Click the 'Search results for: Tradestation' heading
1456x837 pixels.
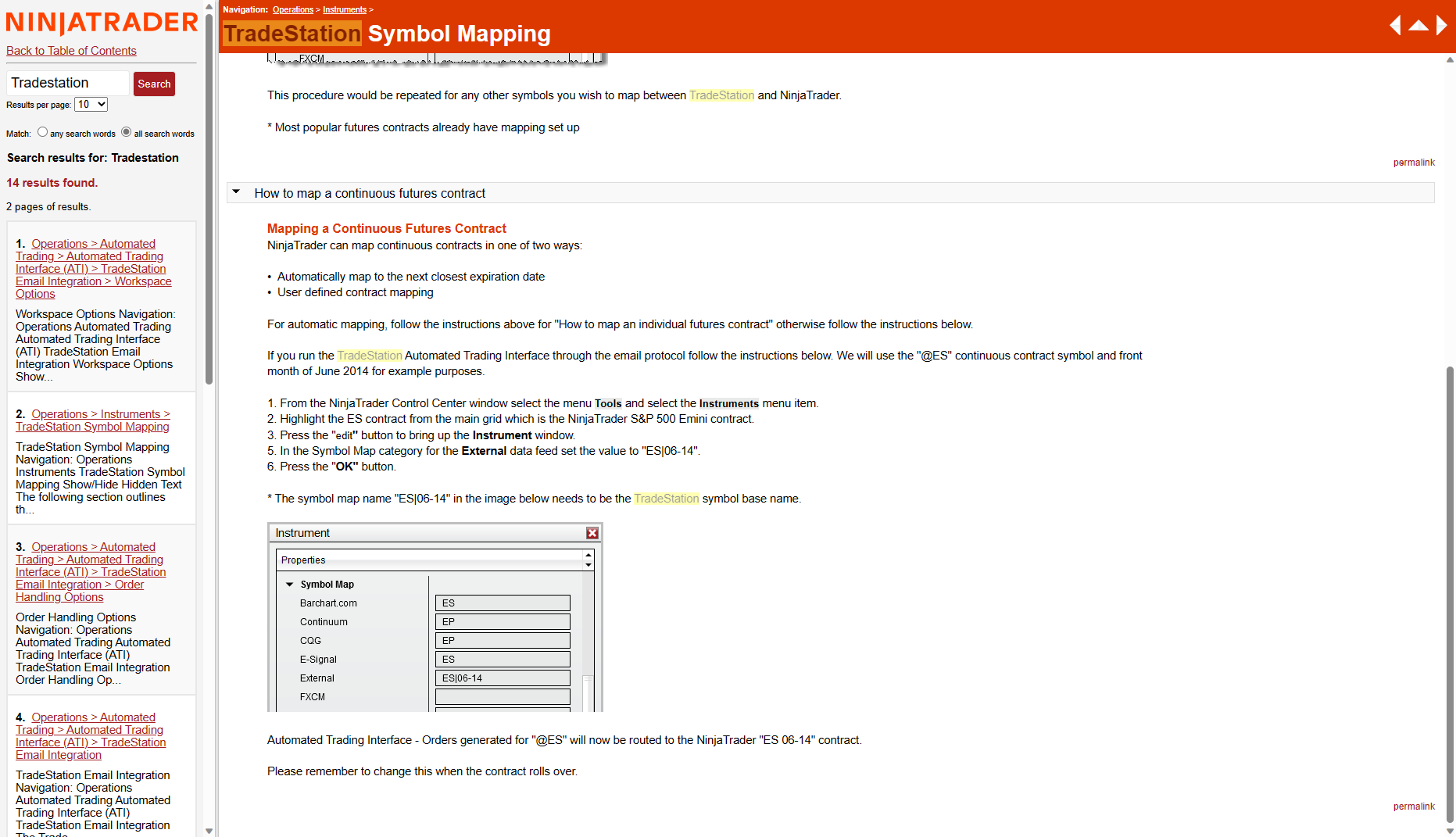pyautogui.click(x=93, y=158)
